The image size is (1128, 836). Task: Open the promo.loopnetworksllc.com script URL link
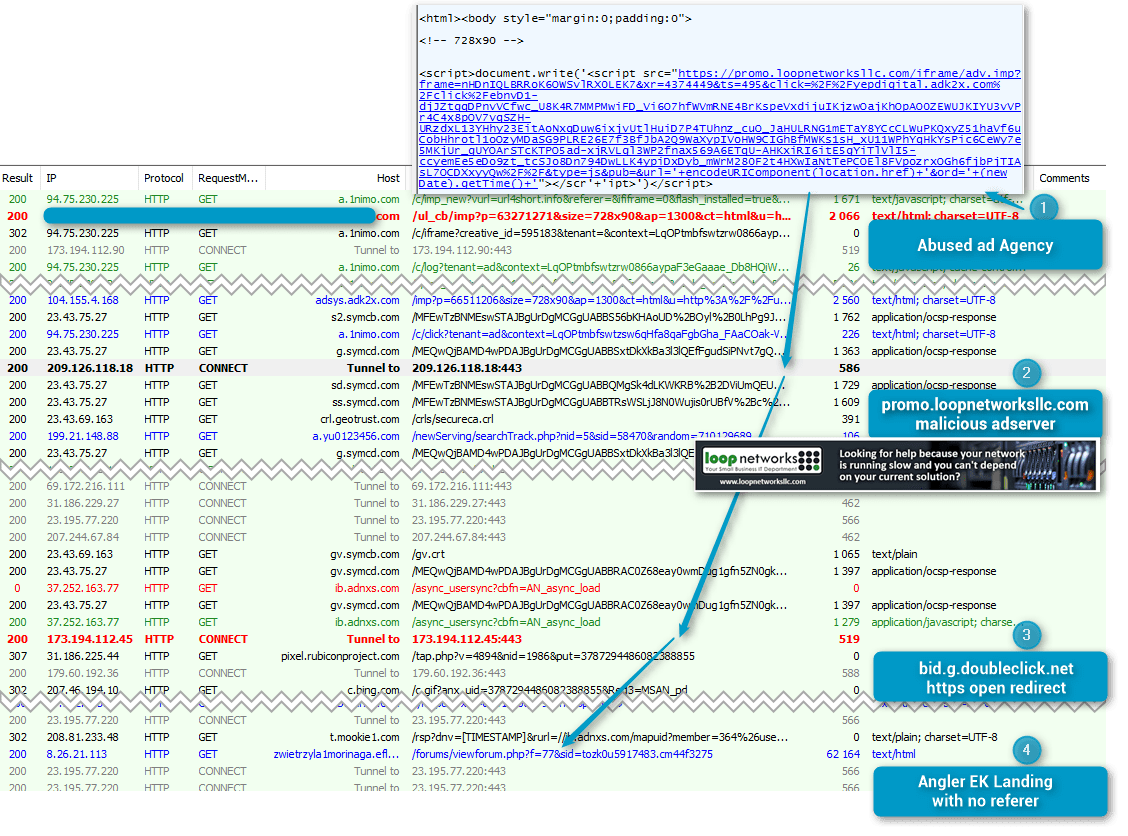[719, 128]
